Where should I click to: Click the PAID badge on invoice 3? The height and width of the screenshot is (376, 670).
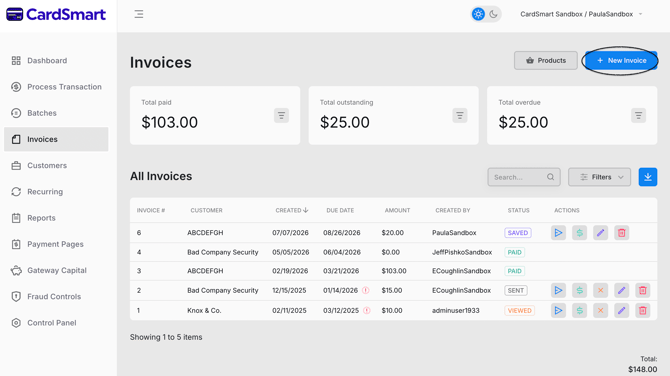coord(514,271)
